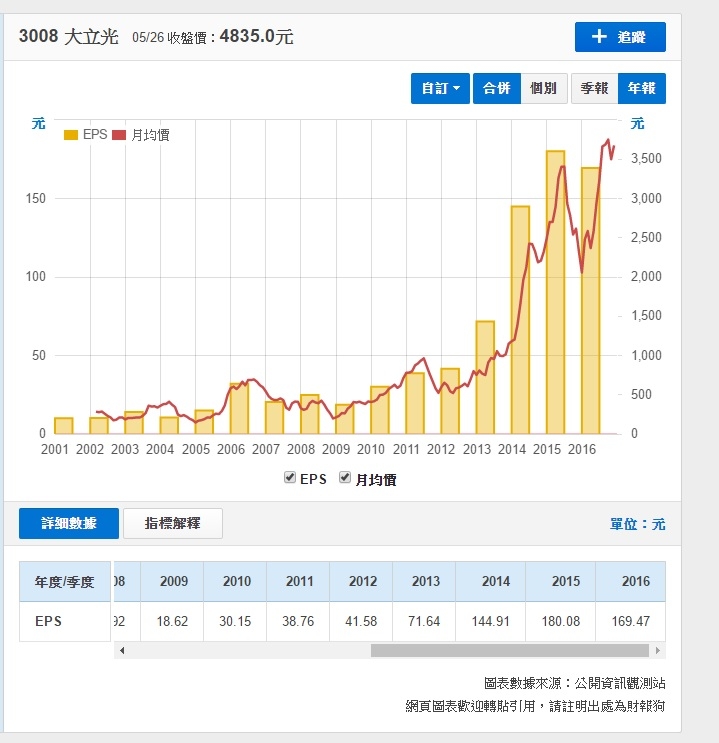
Task: Click the 2006 x-axis year label
Action: click(231, 449)
